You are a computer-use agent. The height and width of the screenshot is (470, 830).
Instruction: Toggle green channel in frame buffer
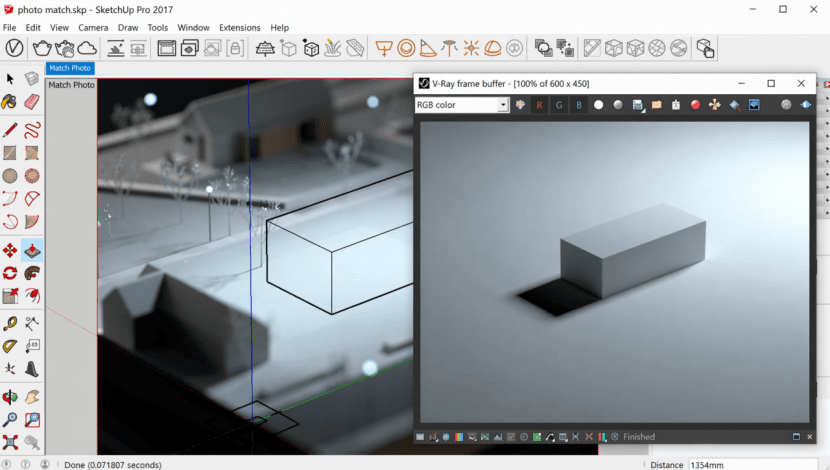click(559, 105)
